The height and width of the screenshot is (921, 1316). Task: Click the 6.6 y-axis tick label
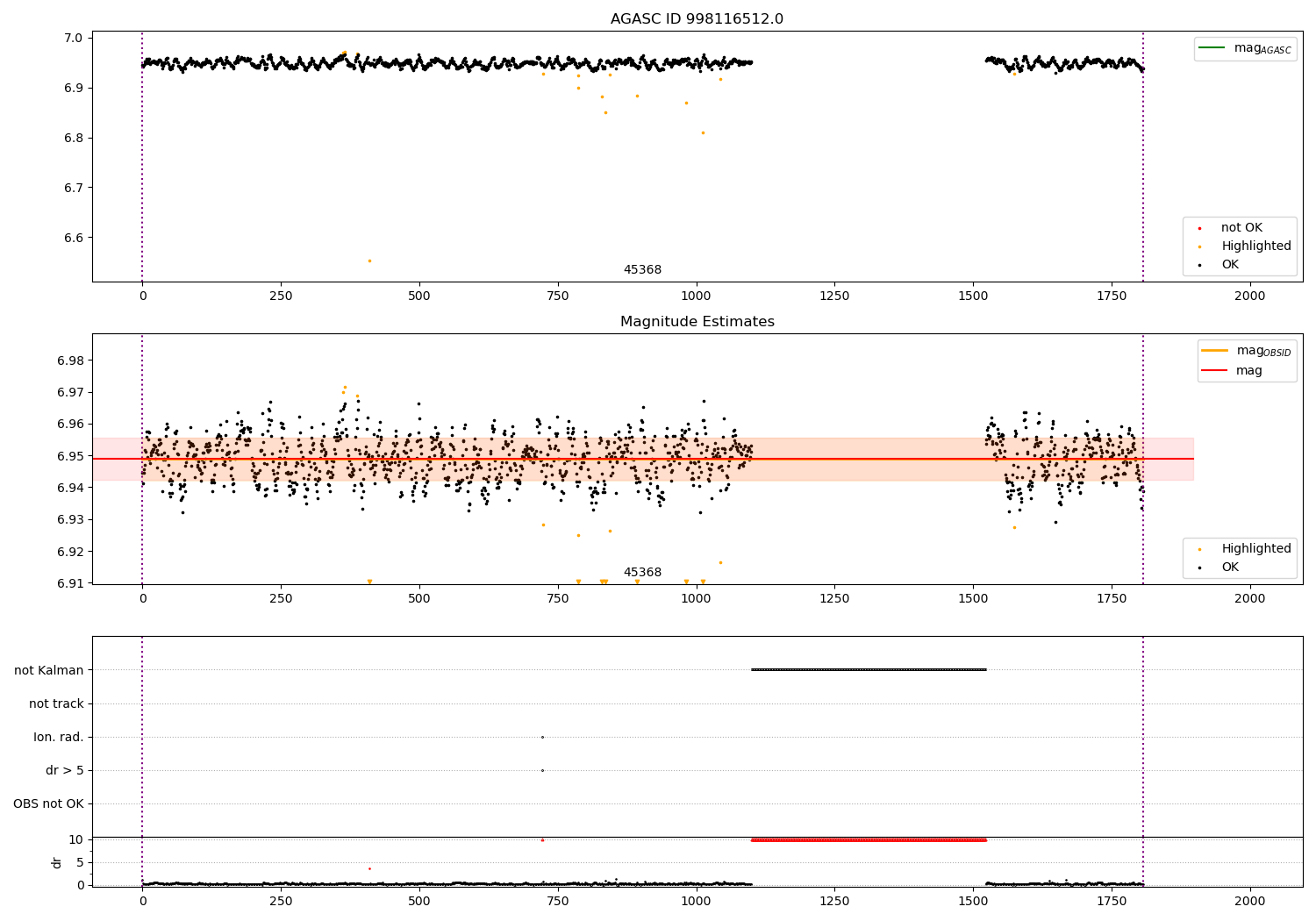click(73, 238)
